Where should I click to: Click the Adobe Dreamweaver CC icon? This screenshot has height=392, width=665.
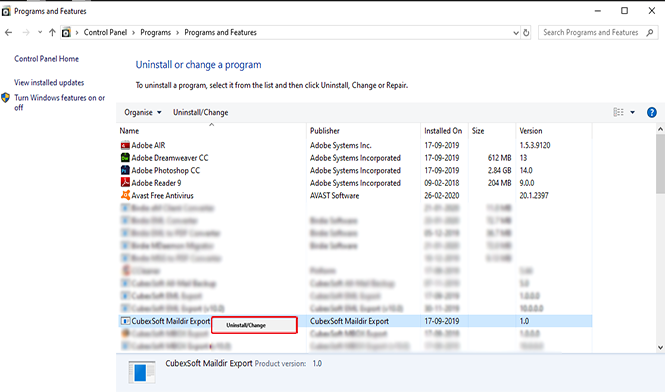coord(125,158)
